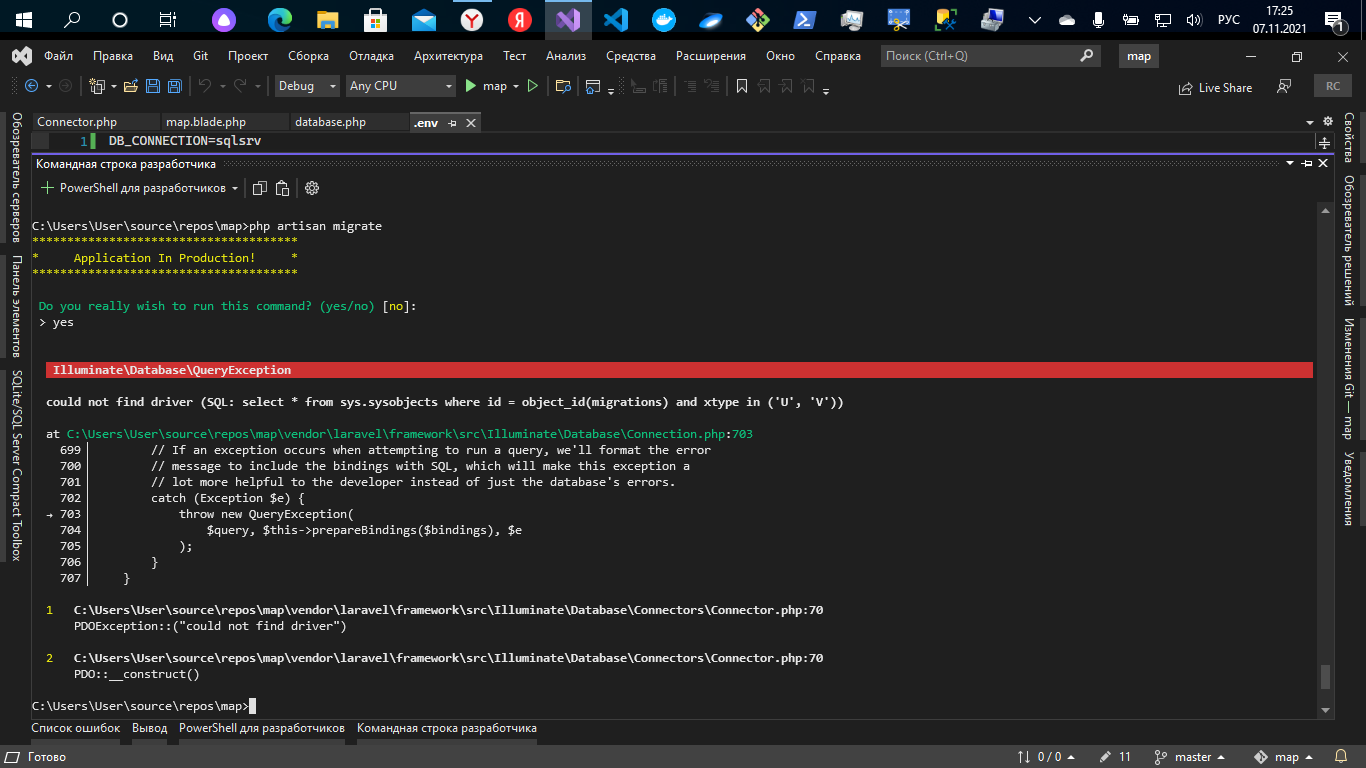Open the Список ошибок tab

(76, 728)
